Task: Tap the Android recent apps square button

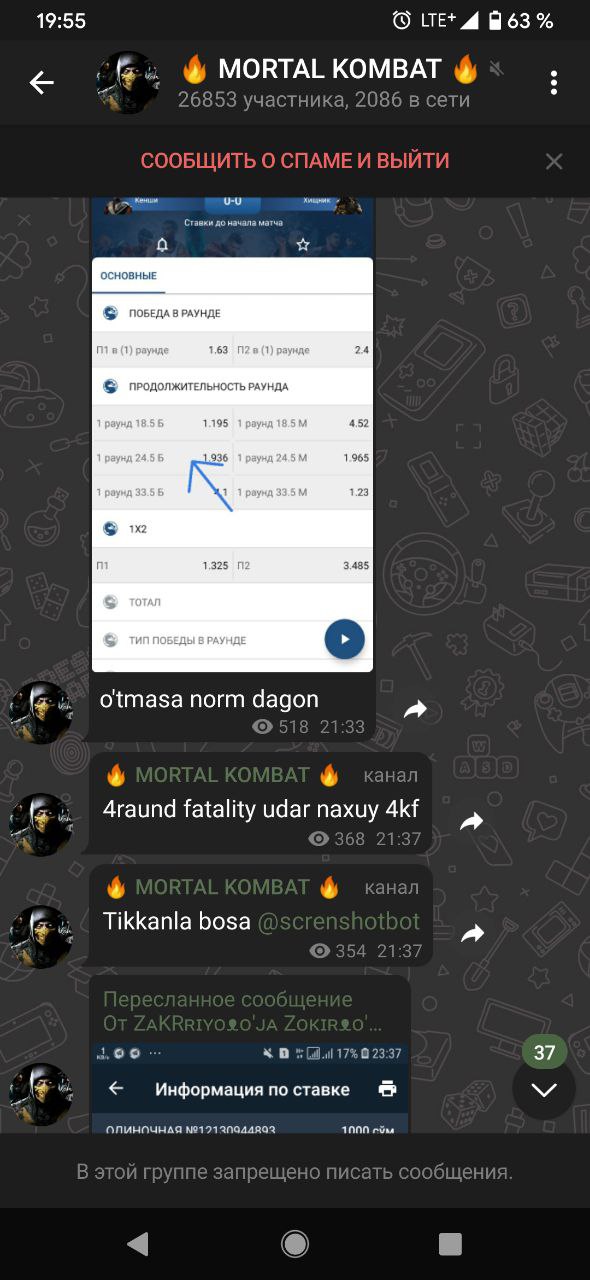Action: 451,1243
